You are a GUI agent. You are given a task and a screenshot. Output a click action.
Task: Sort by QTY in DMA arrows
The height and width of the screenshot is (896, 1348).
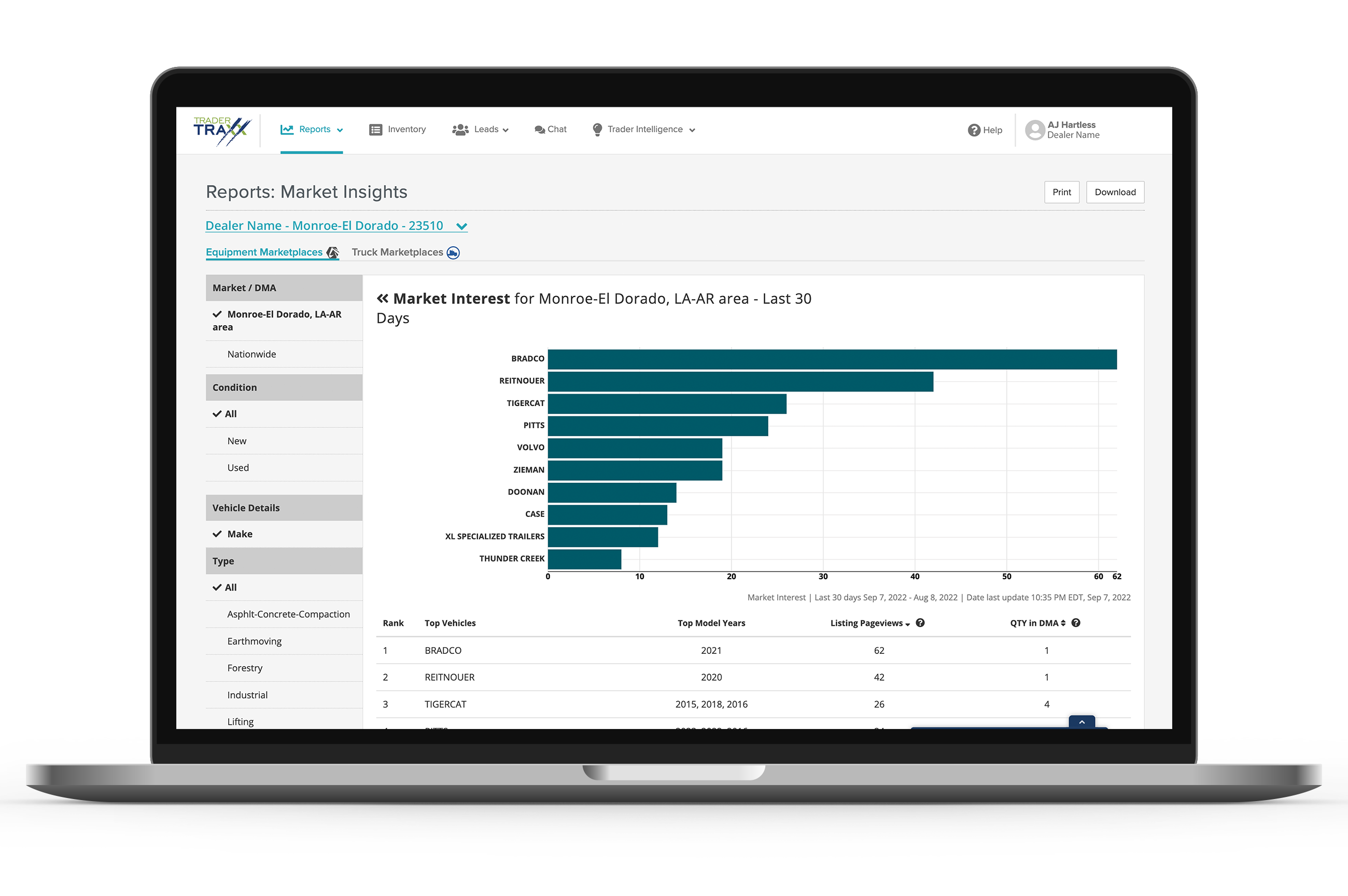point(1063,623)
